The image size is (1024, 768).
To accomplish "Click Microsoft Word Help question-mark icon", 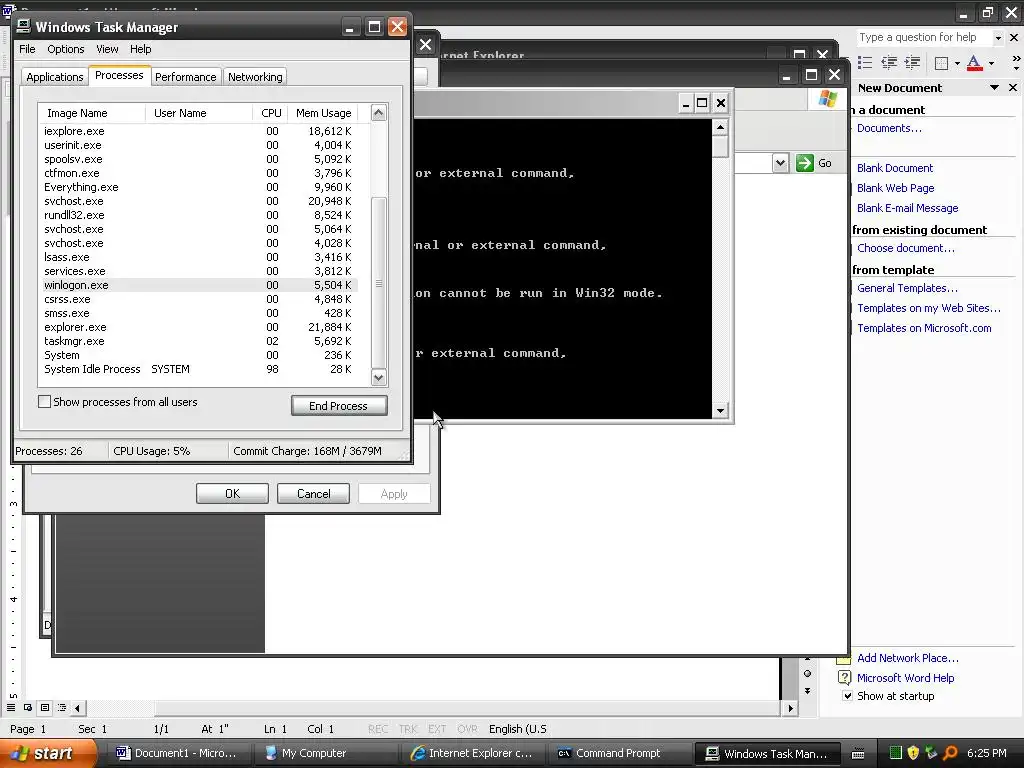I will (844, 678).
